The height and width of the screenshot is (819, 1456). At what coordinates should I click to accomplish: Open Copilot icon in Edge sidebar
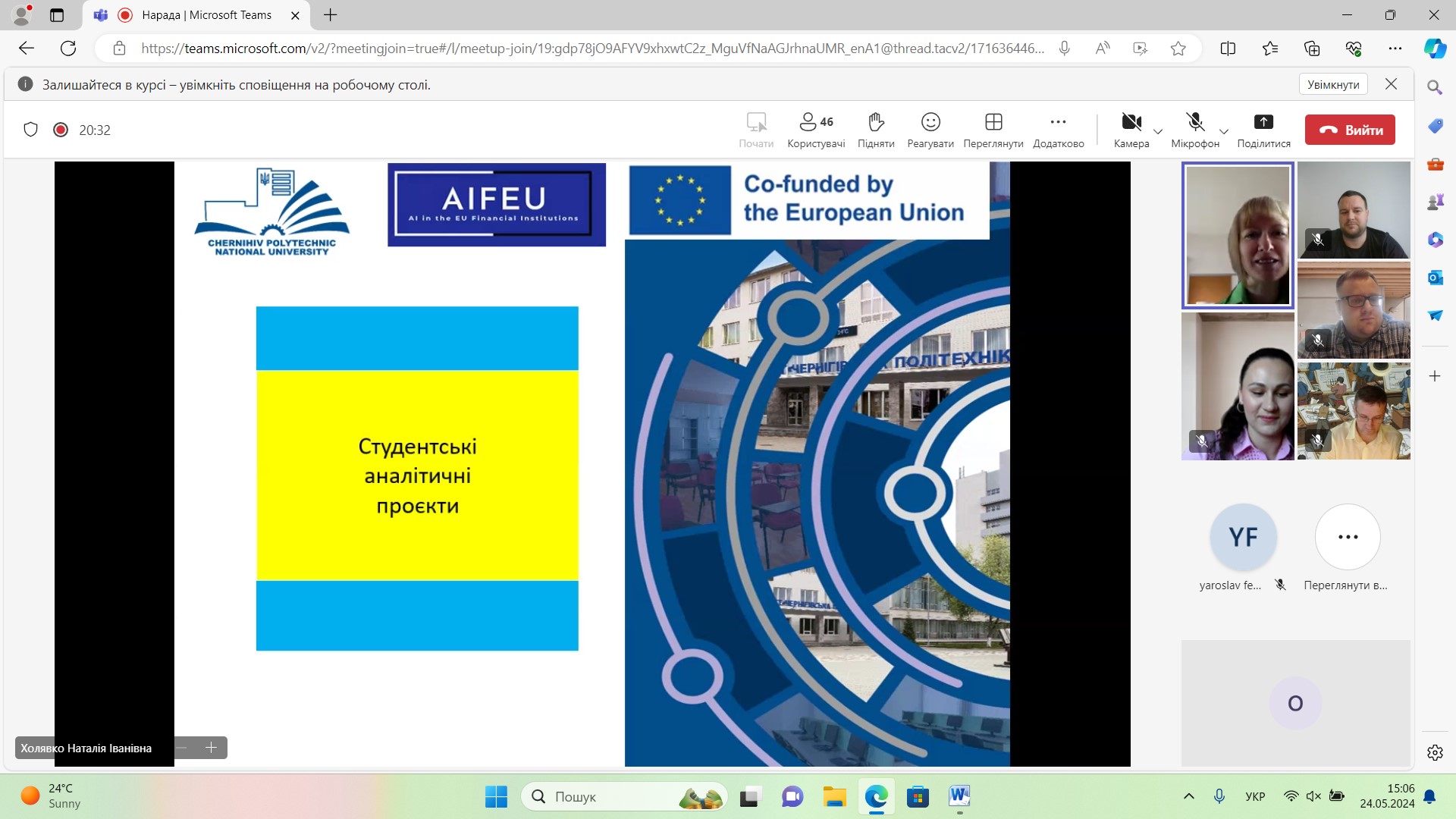point(1435,49)
